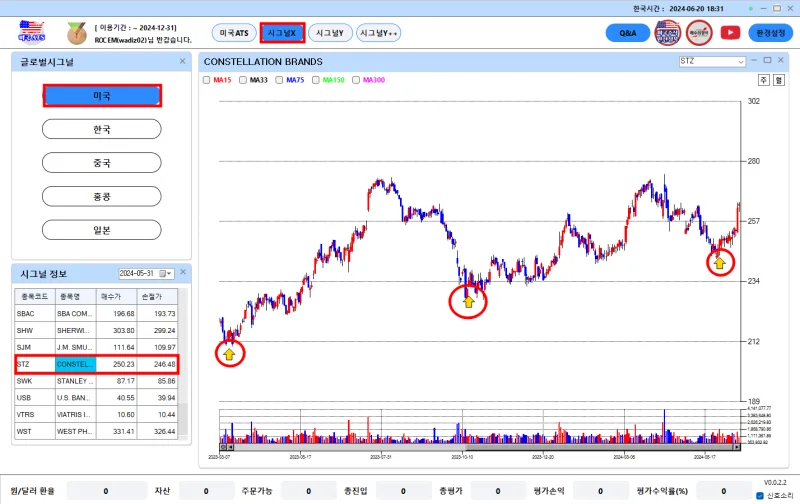800x504 pixels.
Task: Open the calendar picker in 시그널 정보
Action: click(x=163, y=273)
